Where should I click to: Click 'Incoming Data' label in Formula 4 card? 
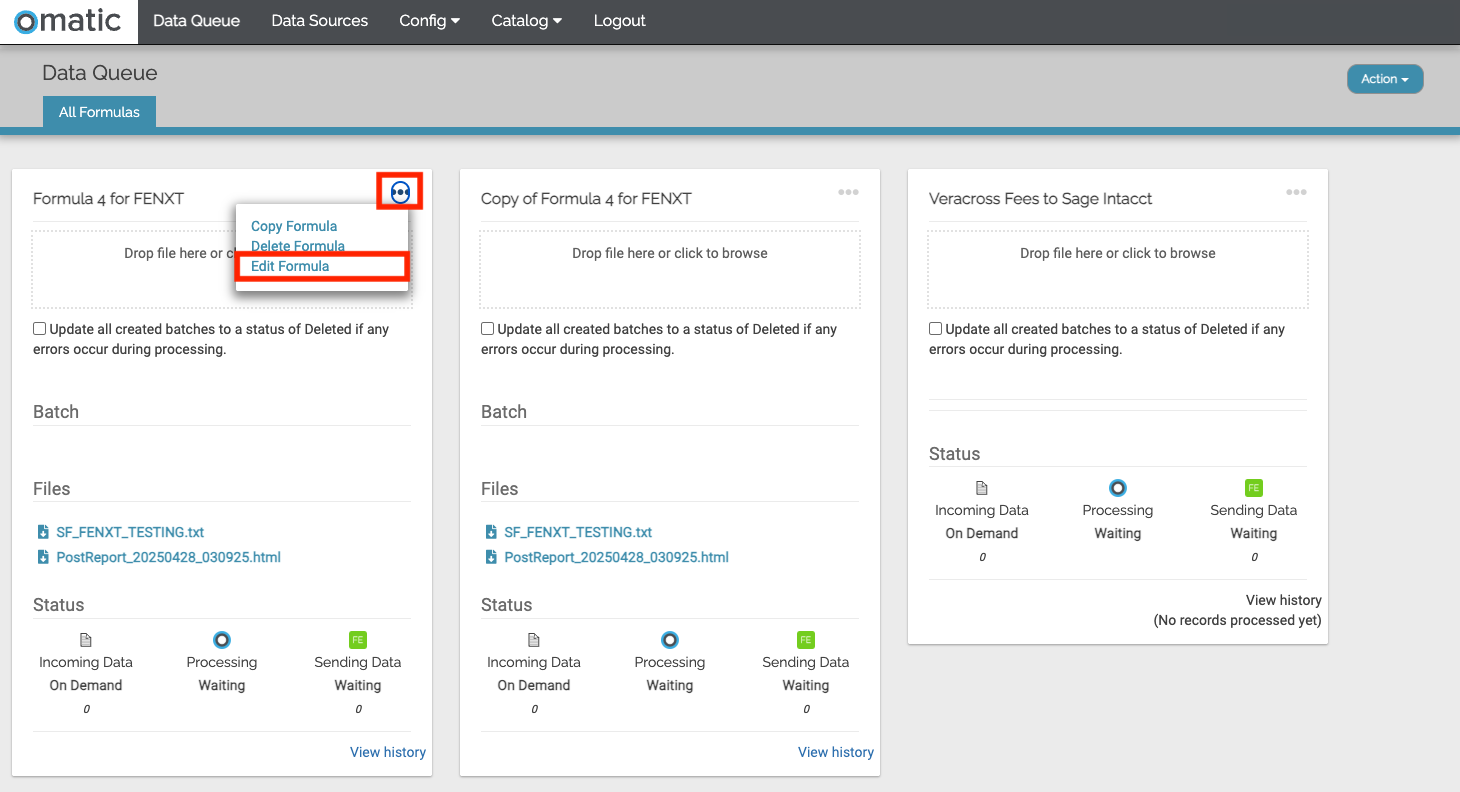click(x=86, y=662)
